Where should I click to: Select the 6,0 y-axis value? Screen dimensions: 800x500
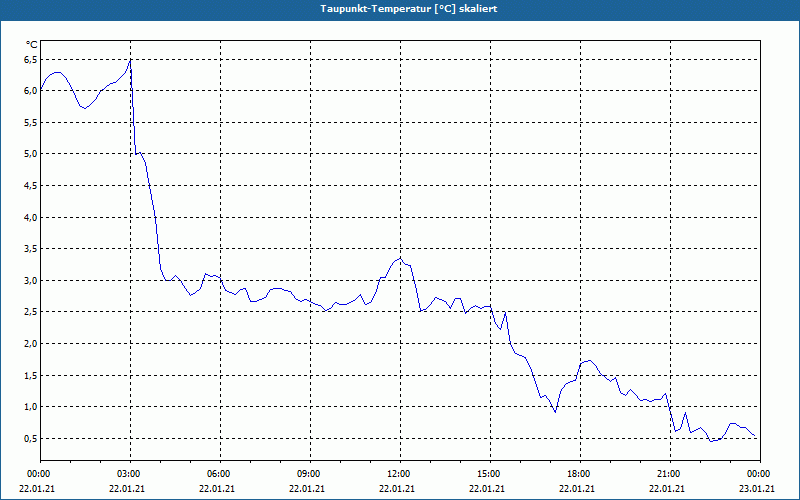31,91
